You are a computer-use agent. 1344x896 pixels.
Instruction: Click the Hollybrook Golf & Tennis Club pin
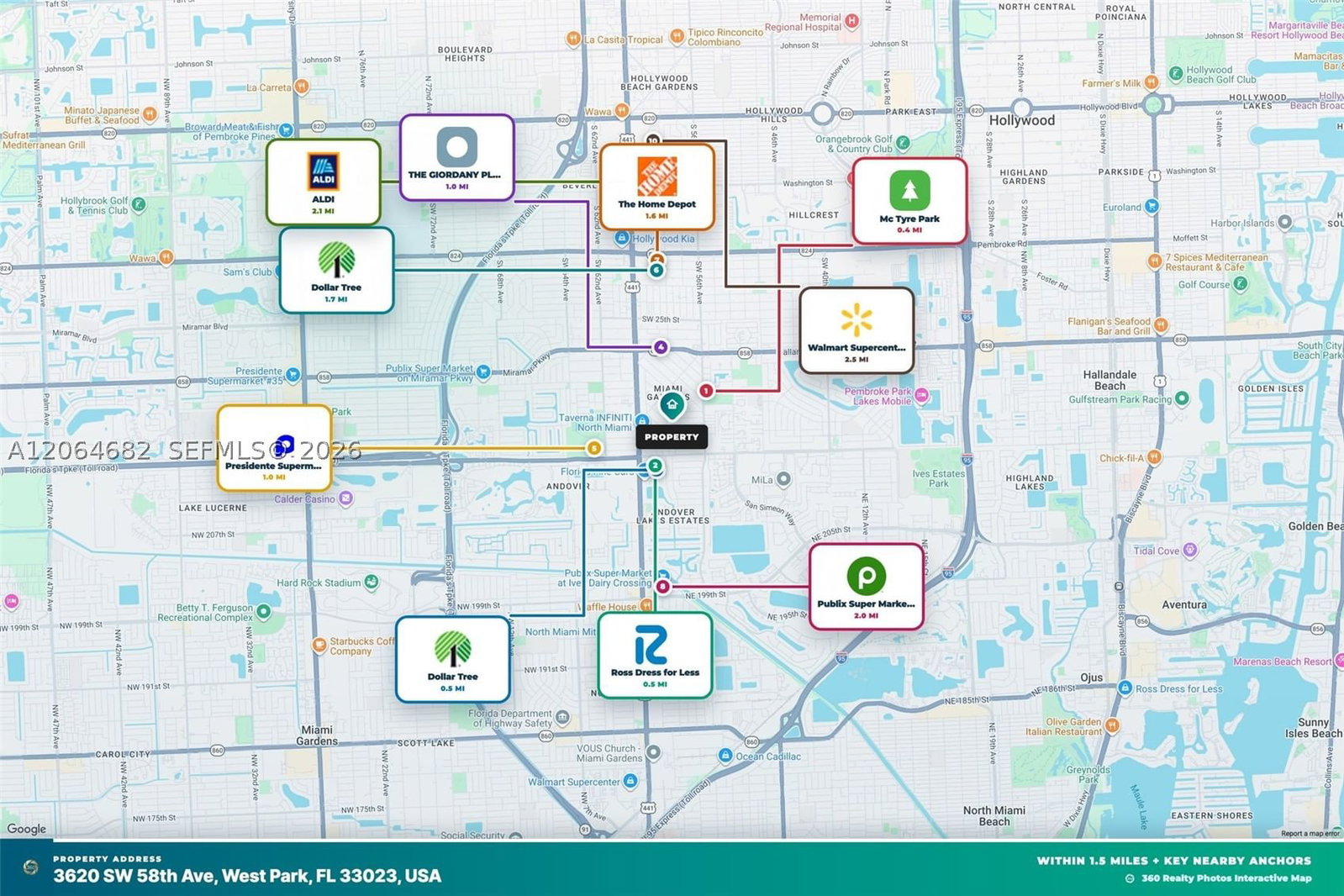[x=139, y=204]
